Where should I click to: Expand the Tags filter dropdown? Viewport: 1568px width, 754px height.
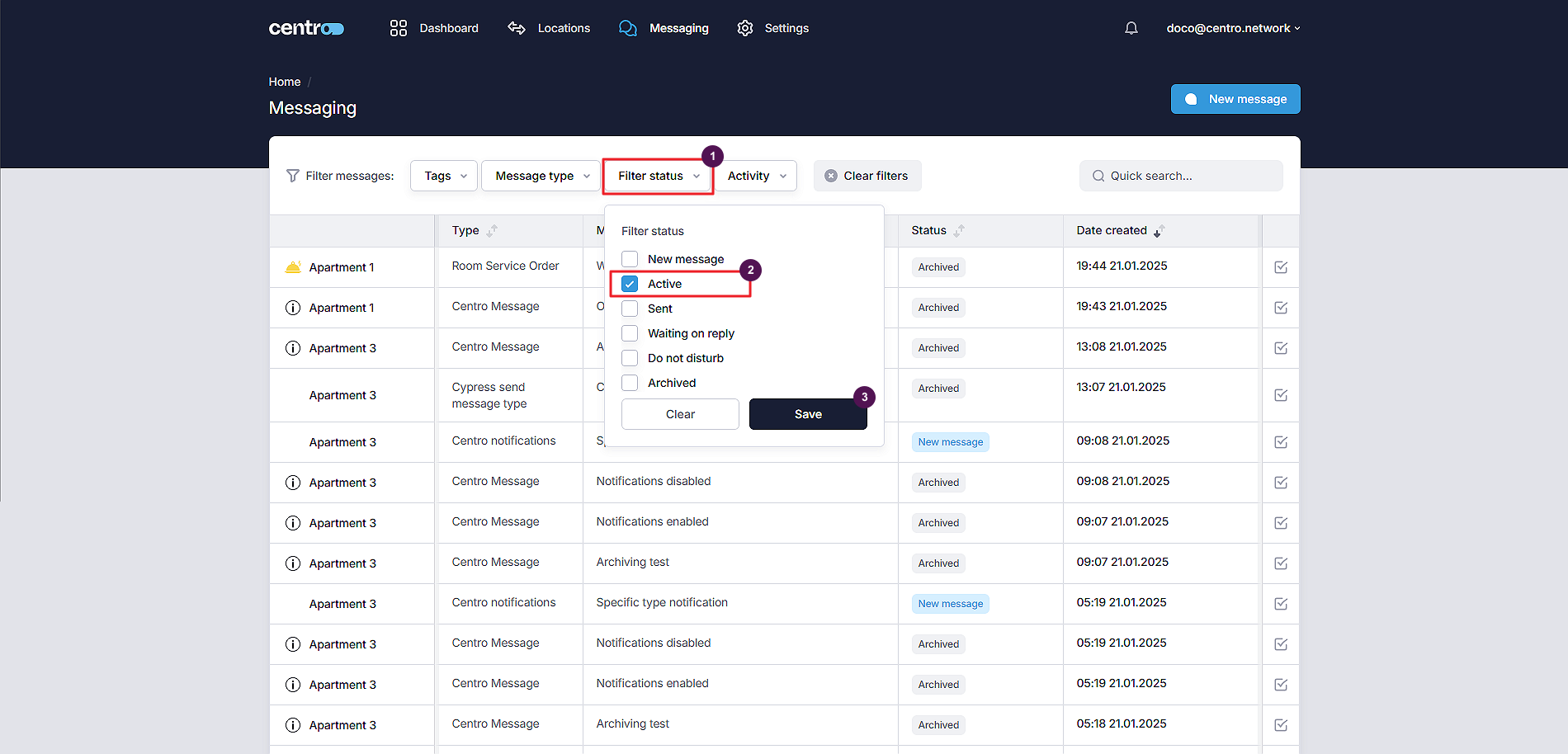444,176
